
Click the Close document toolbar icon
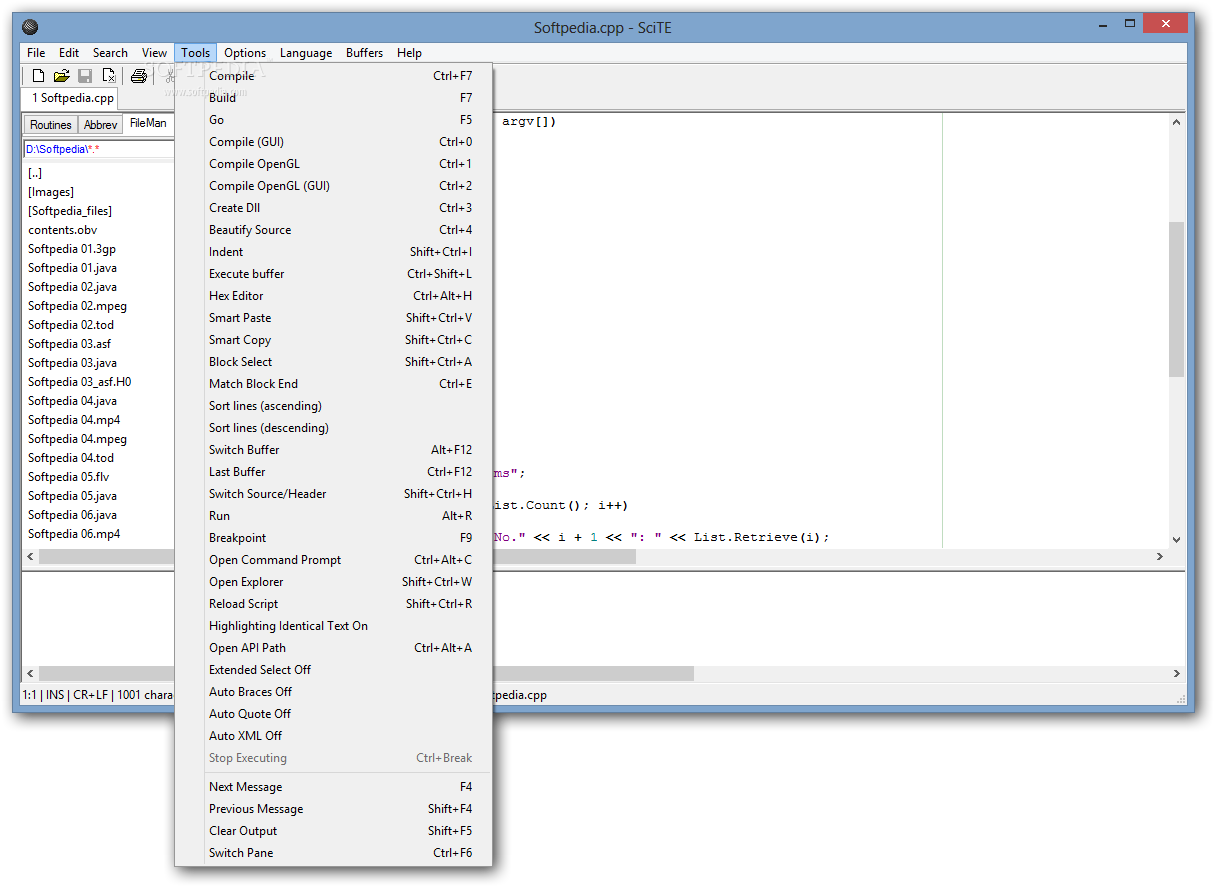point(110,76)
